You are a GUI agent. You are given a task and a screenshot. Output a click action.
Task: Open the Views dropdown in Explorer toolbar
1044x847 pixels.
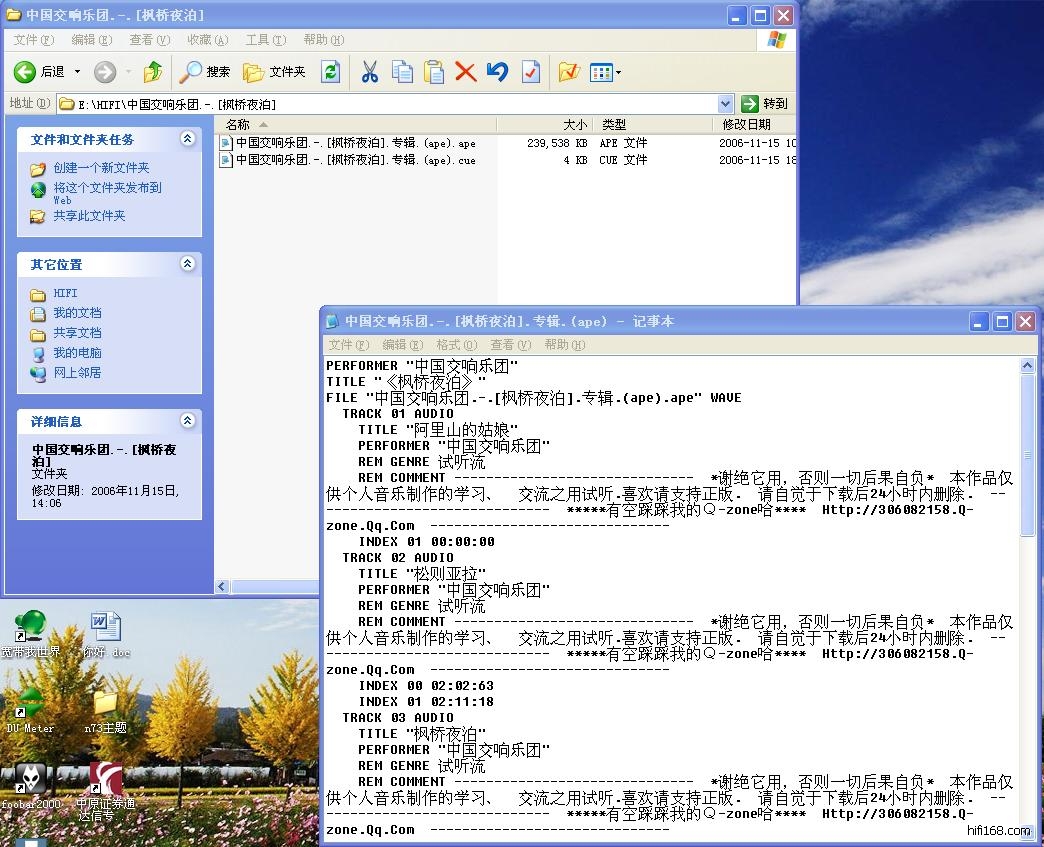pos(606,72)
